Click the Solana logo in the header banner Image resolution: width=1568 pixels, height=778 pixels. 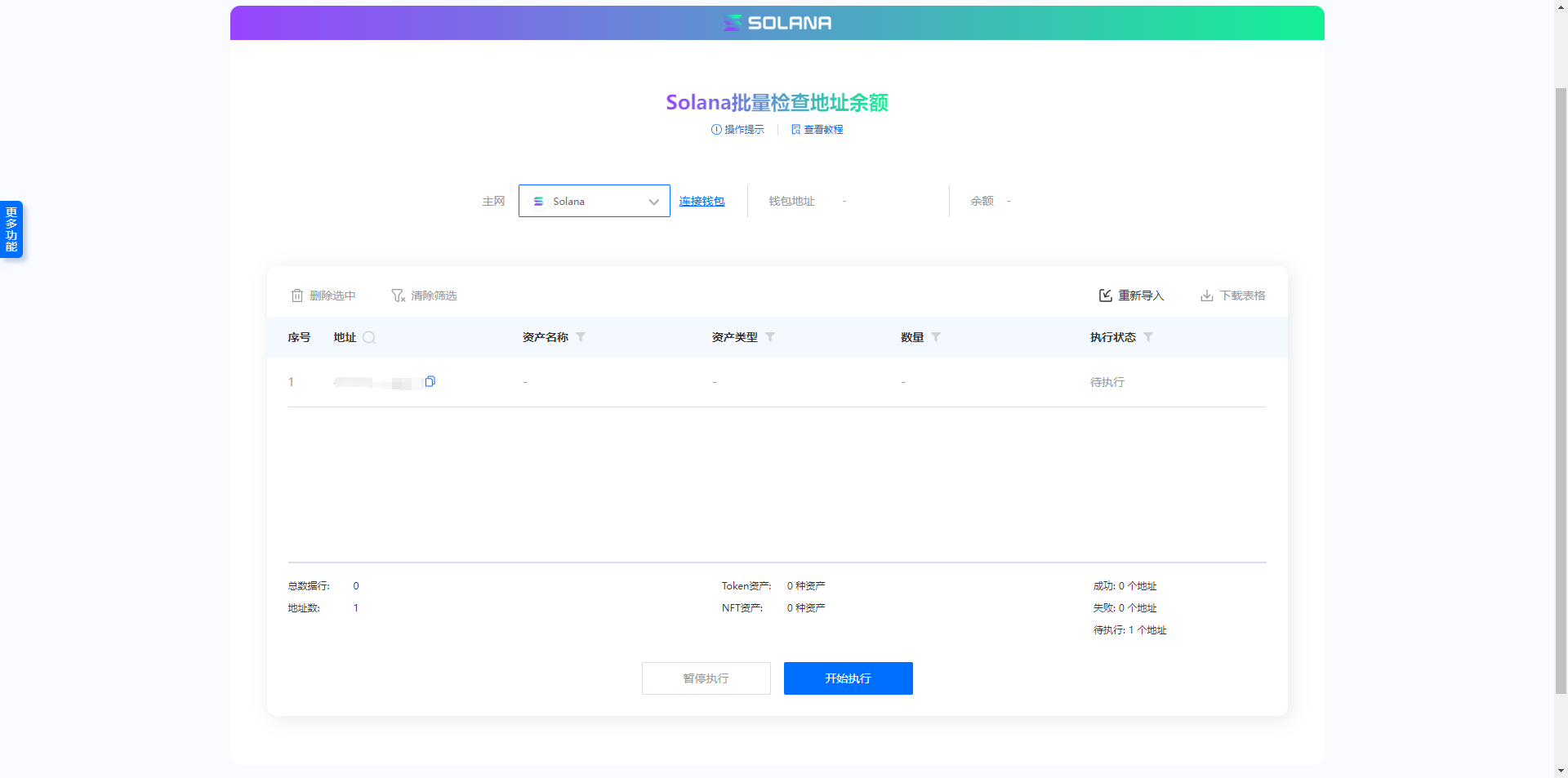[777, 23]
